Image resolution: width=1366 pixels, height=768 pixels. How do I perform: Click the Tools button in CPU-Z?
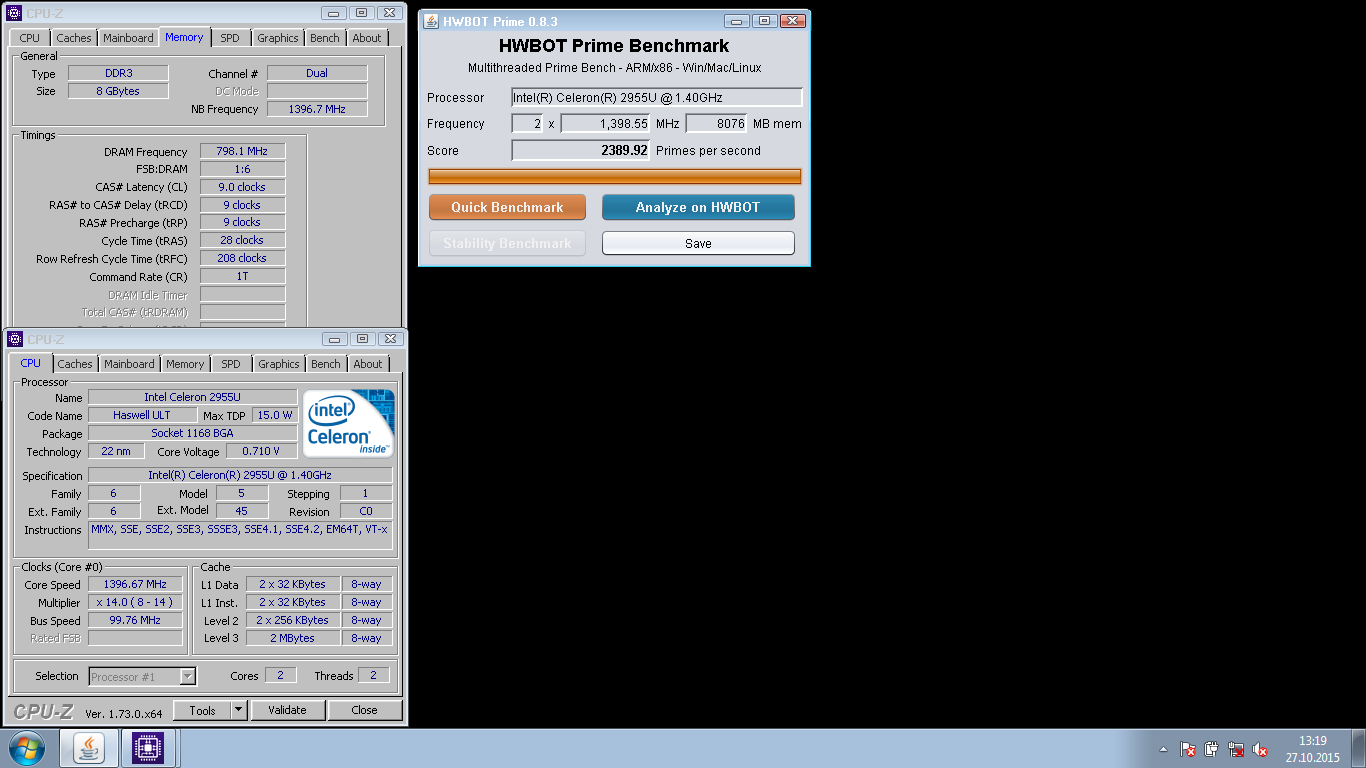point(202,710)
